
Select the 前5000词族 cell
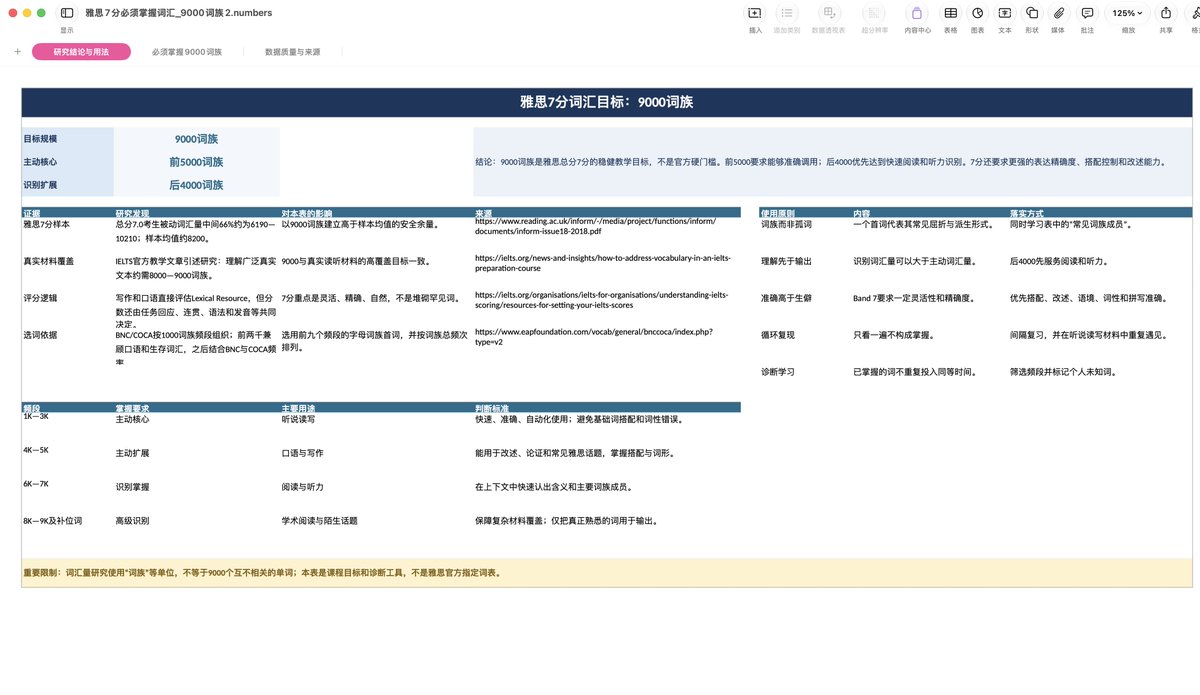[x=196, y=162]
